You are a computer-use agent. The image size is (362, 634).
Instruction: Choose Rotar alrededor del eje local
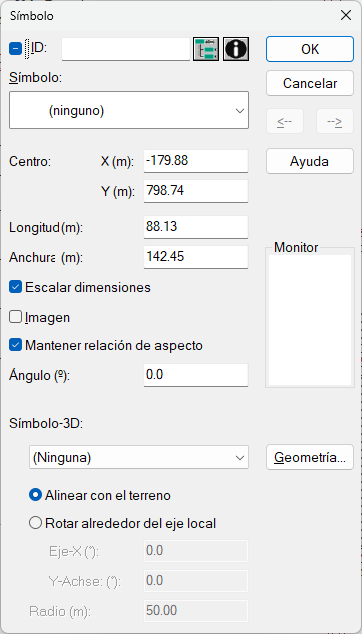tap(36, 524)
